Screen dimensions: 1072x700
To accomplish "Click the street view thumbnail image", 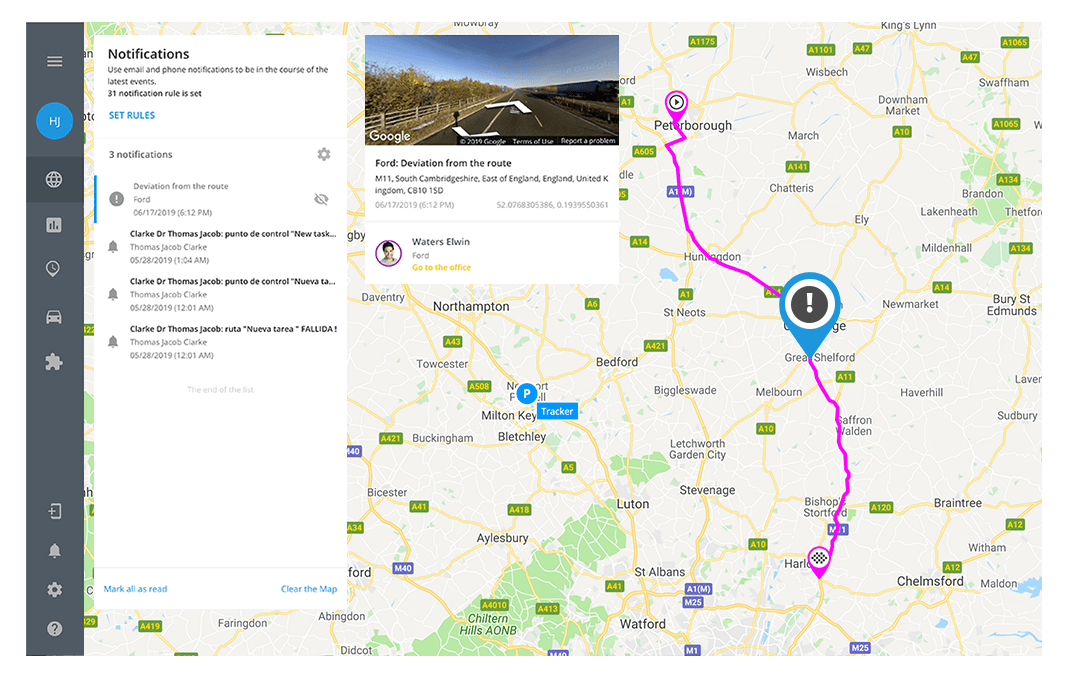I will [492, 90].
